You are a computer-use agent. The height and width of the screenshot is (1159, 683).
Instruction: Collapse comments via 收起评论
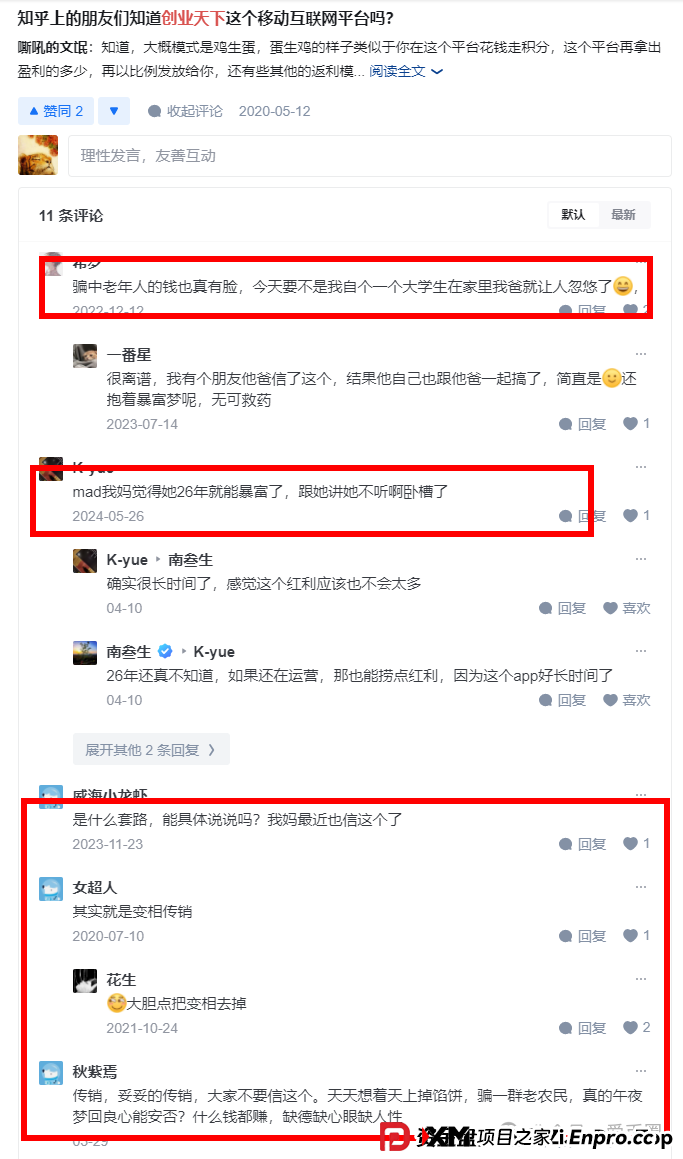186,111
